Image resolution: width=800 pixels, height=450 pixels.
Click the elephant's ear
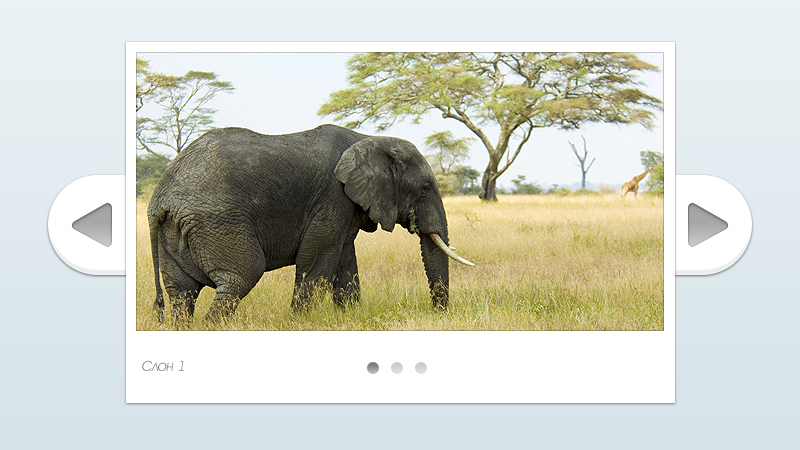367,180
